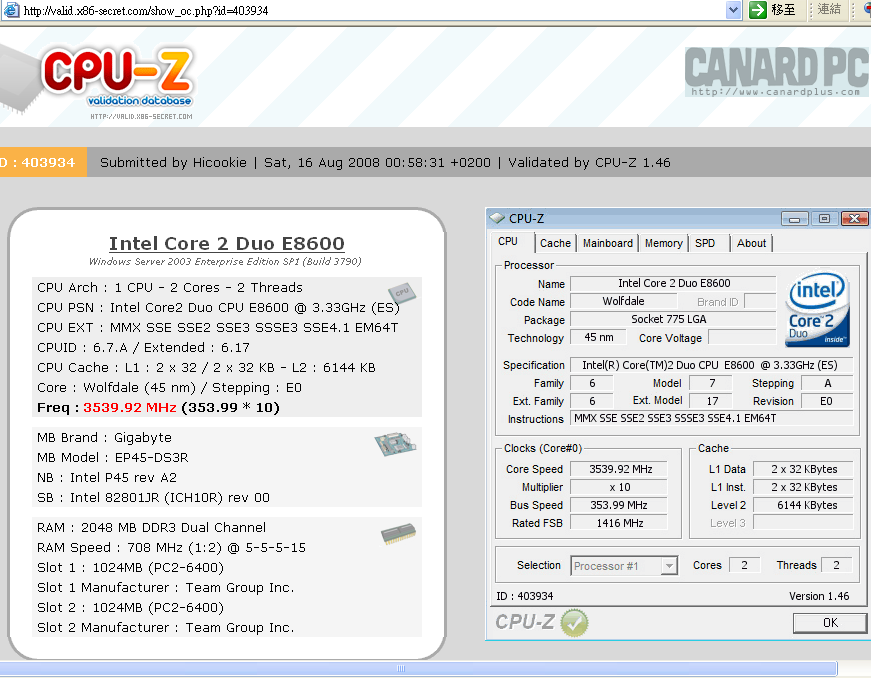Click the Windows Server 2003 Enterprise Edition subtitle
The image size is (871, 678).
coord(225,262)
